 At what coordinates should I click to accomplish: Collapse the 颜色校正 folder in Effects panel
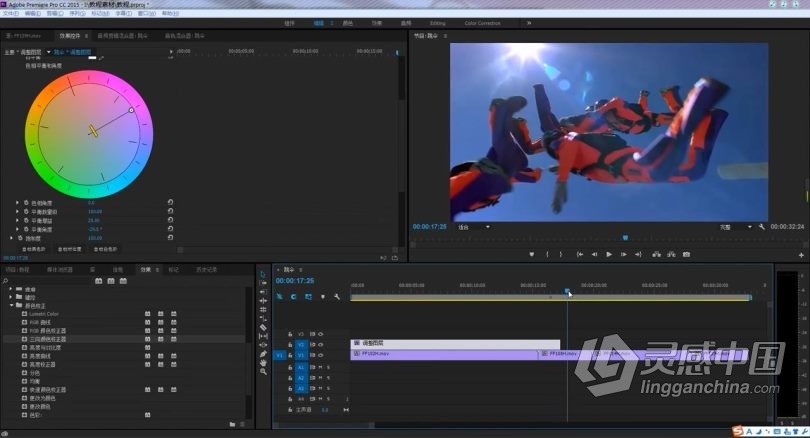(x=11, y=306)
